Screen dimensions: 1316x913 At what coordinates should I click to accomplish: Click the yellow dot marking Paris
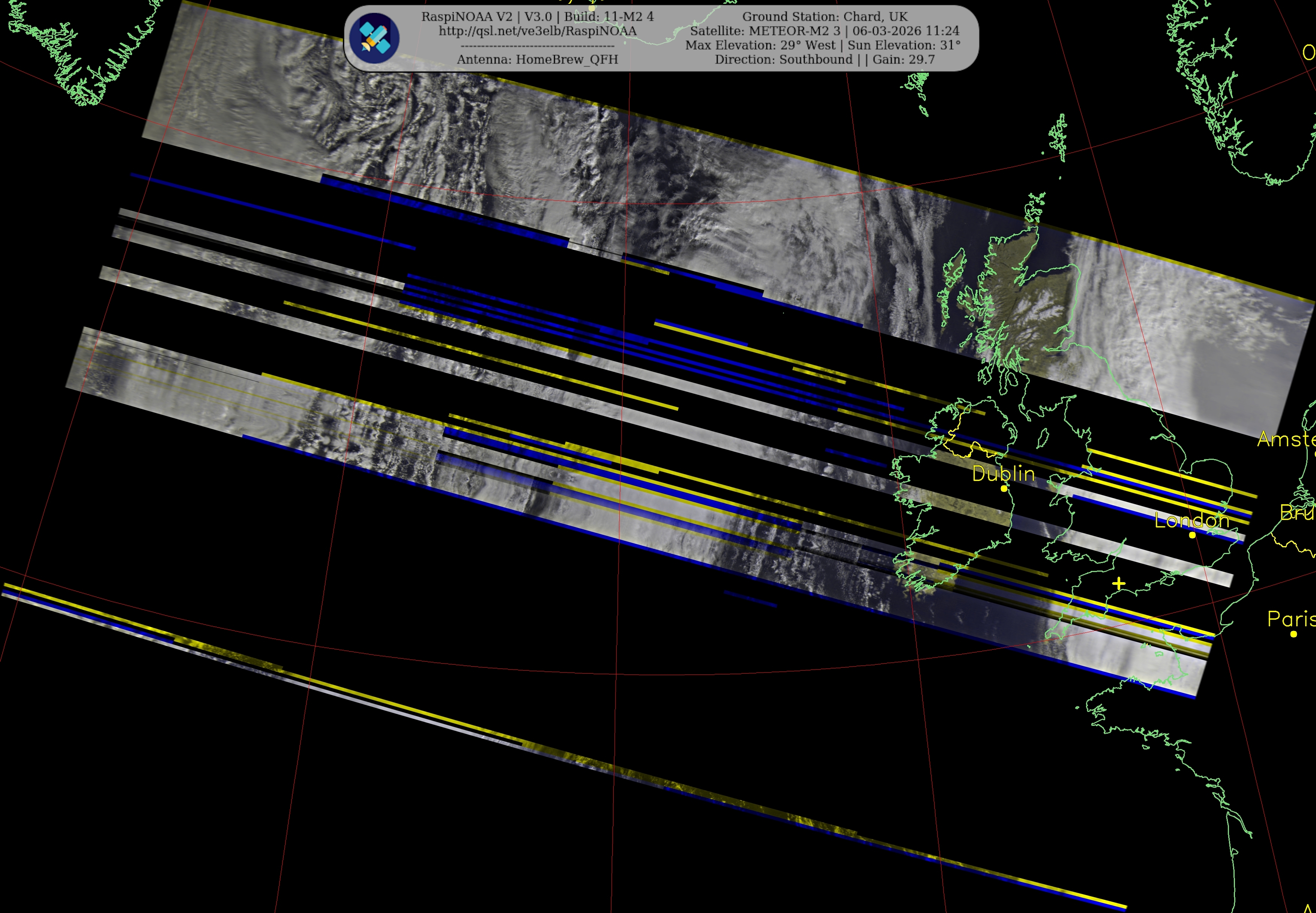1294,634
